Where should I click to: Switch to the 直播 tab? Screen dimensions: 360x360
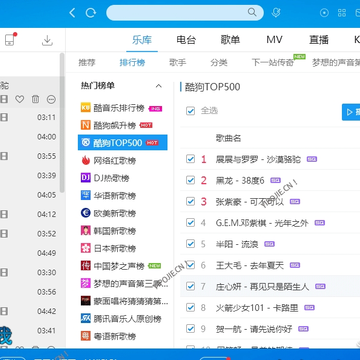[x=319, y=40]
